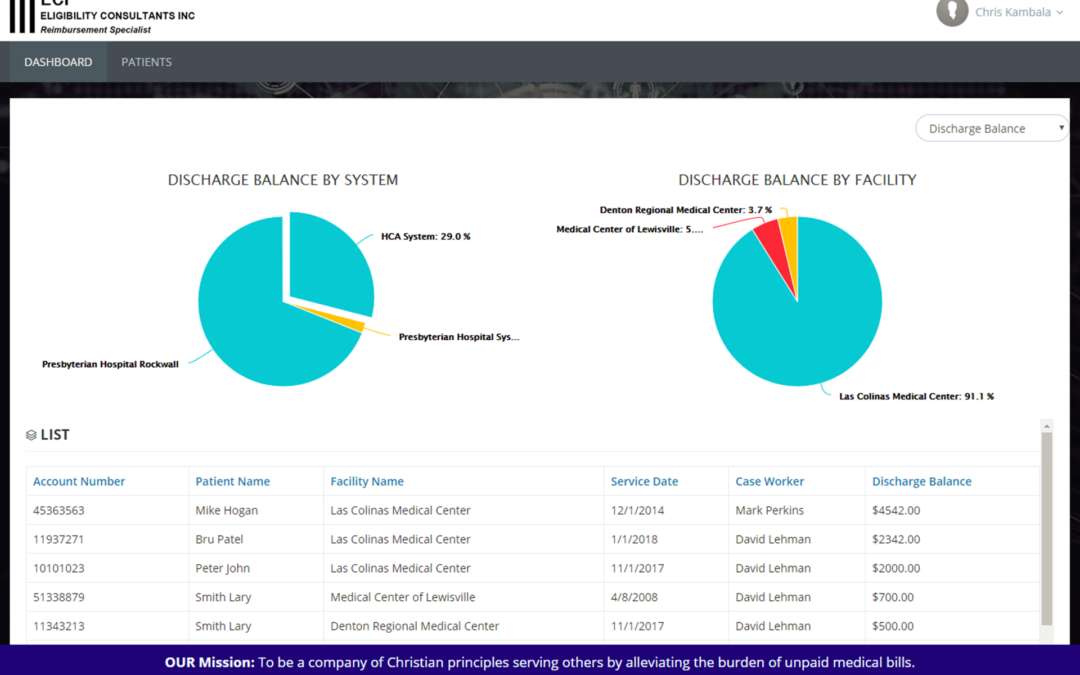Click David Lehman in the Bru Patel row
Viewport: 1080px width, 675px height.
click(773, 539)
